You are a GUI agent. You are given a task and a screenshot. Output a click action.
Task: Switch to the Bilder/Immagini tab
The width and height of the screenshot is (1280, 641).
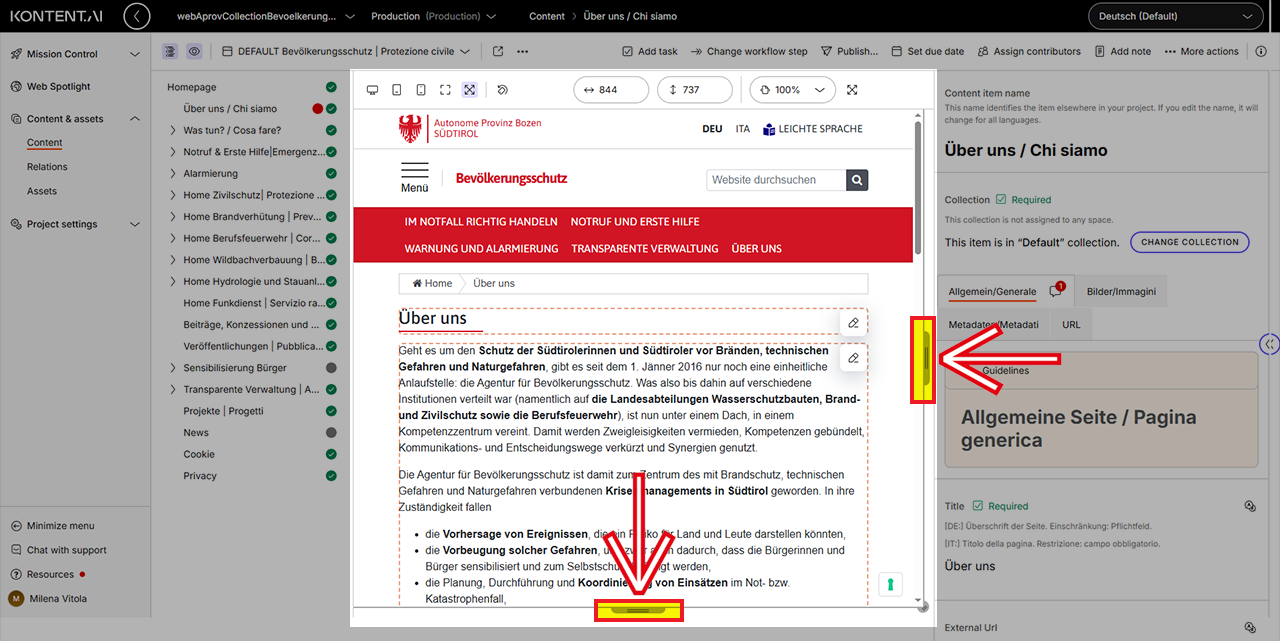point(1121,292)
